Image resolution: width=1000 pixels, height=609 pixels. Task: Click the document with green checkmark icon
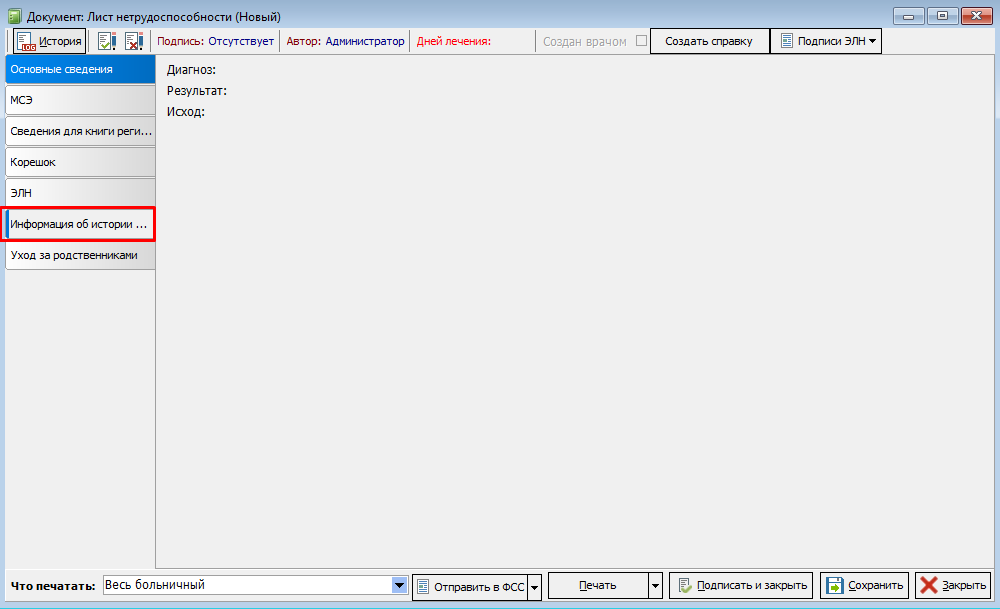pos(106,41)
